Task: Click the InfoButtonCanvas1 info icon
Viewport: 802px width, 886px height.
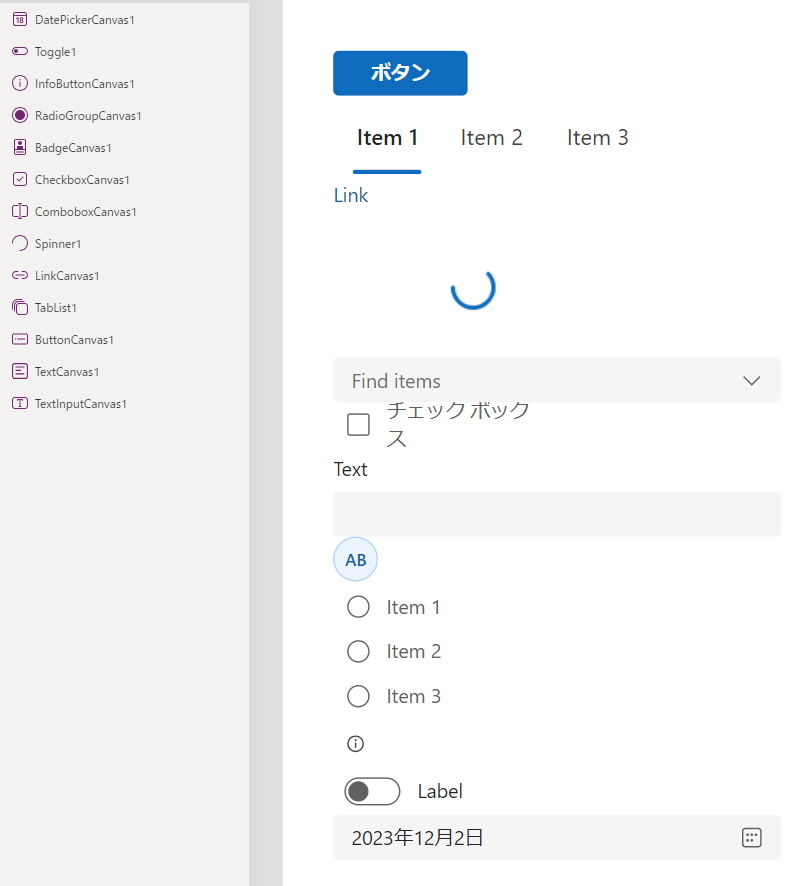Action: pos(20,84)
